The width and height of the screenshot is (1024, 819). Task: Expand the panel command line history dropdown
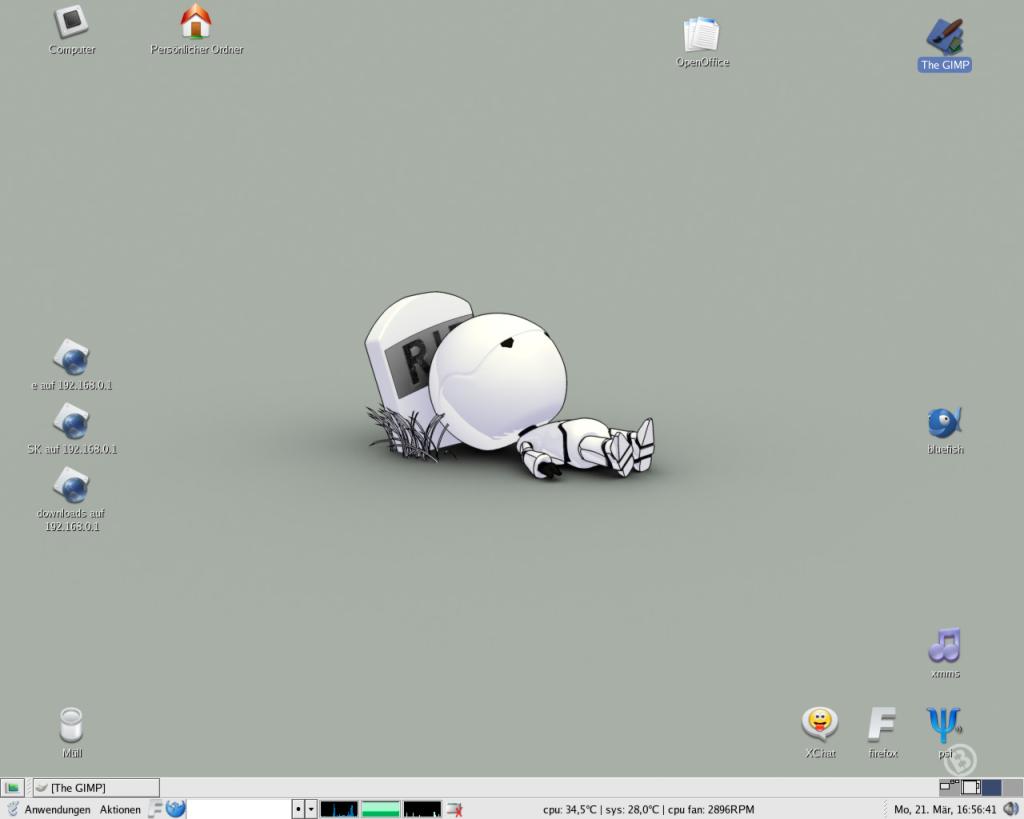pos(311,809)
